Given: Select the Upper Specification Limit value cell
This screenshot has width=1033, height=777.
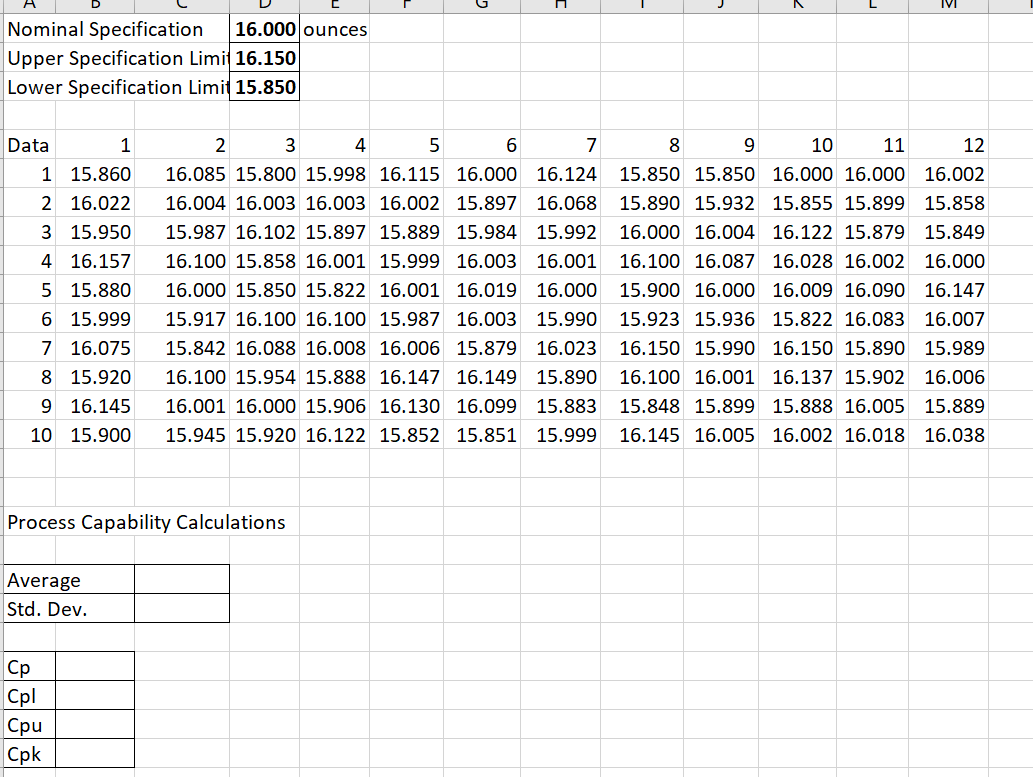Looking at the screenshot, I should (x=264, y=58).
